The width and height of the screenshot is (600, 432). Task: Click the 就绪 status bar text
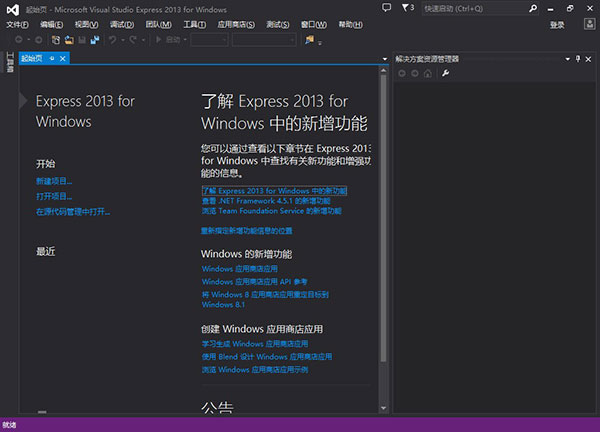point(9,425)
